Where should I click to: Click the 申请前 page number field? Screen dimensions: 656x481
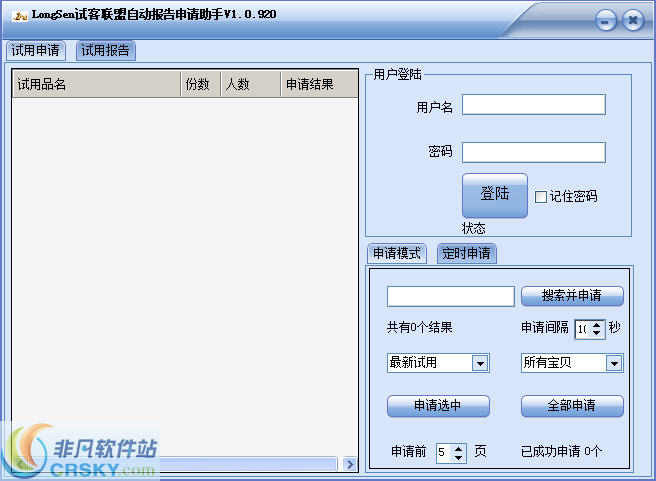tap(444, 453)
